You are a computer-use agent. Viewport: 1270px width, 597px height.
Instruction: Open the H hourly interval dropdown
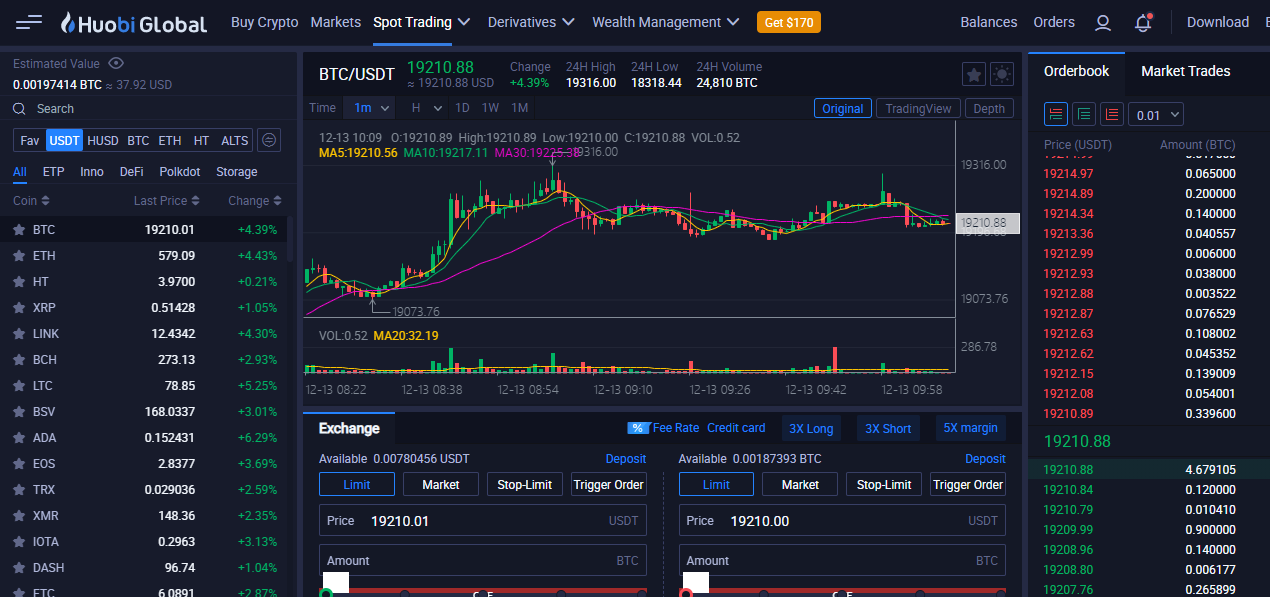click(x=424, y=108)
